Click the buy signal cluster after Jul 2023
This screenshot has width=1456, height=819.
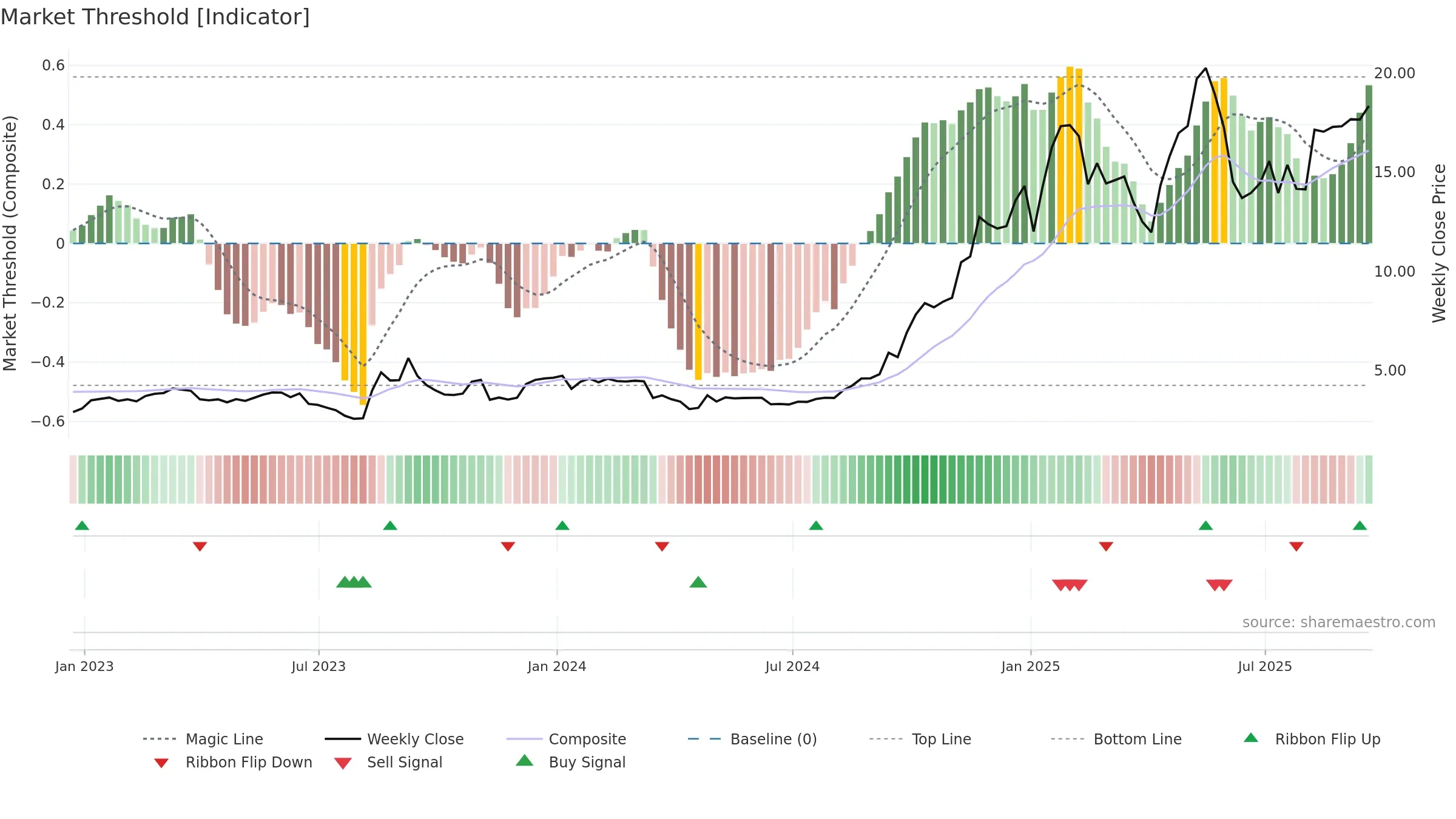(x=354, y=582)
